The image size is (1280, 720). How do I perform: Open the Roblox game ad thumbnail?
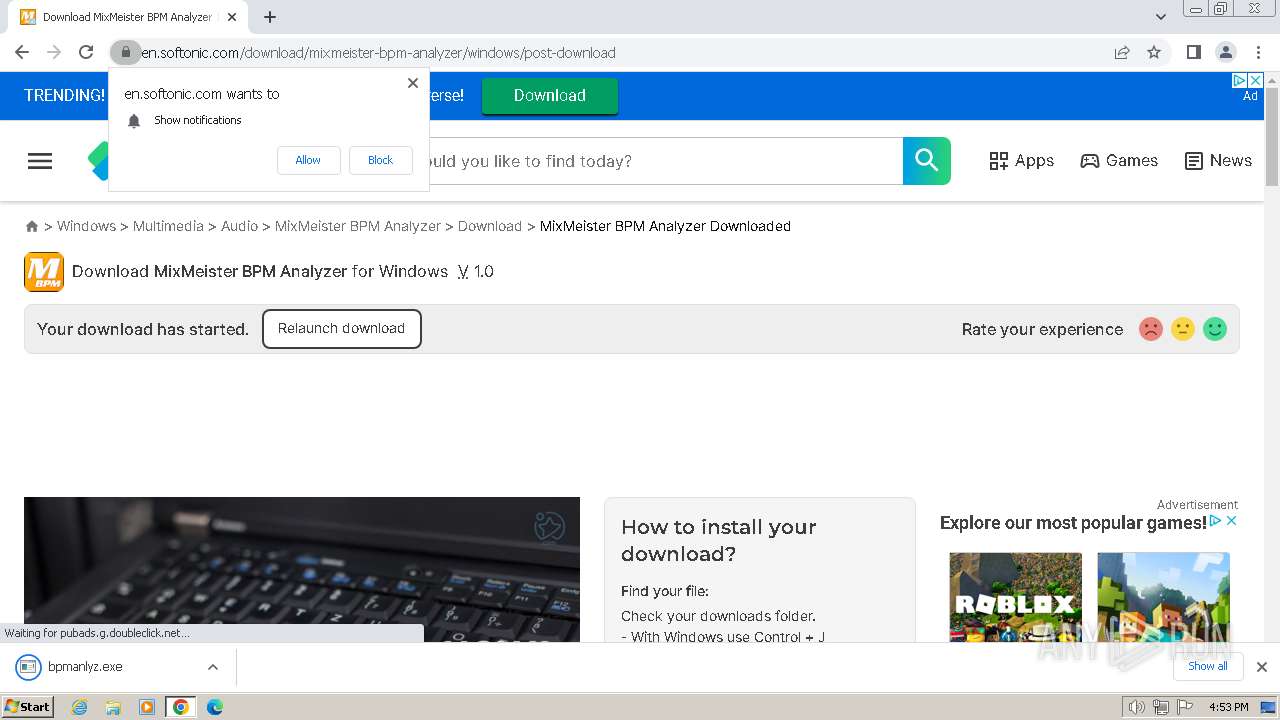pyautogui.click(x=1015, y=597)
